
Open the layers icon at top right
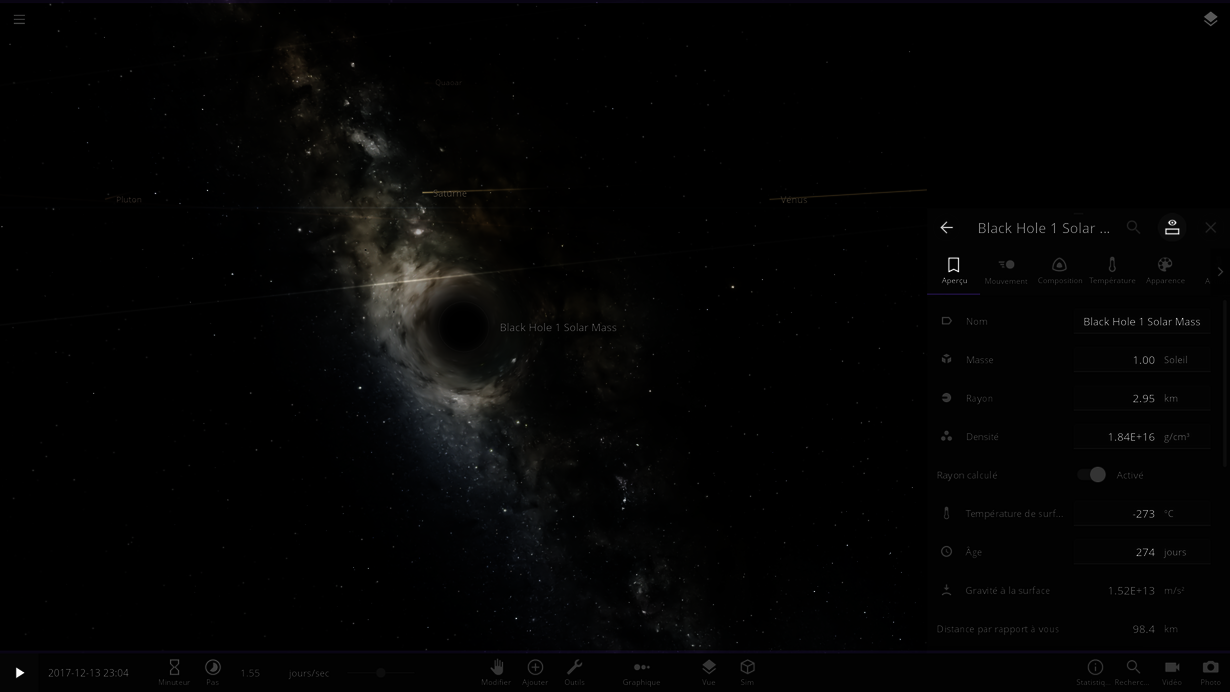pos(1210,19)
